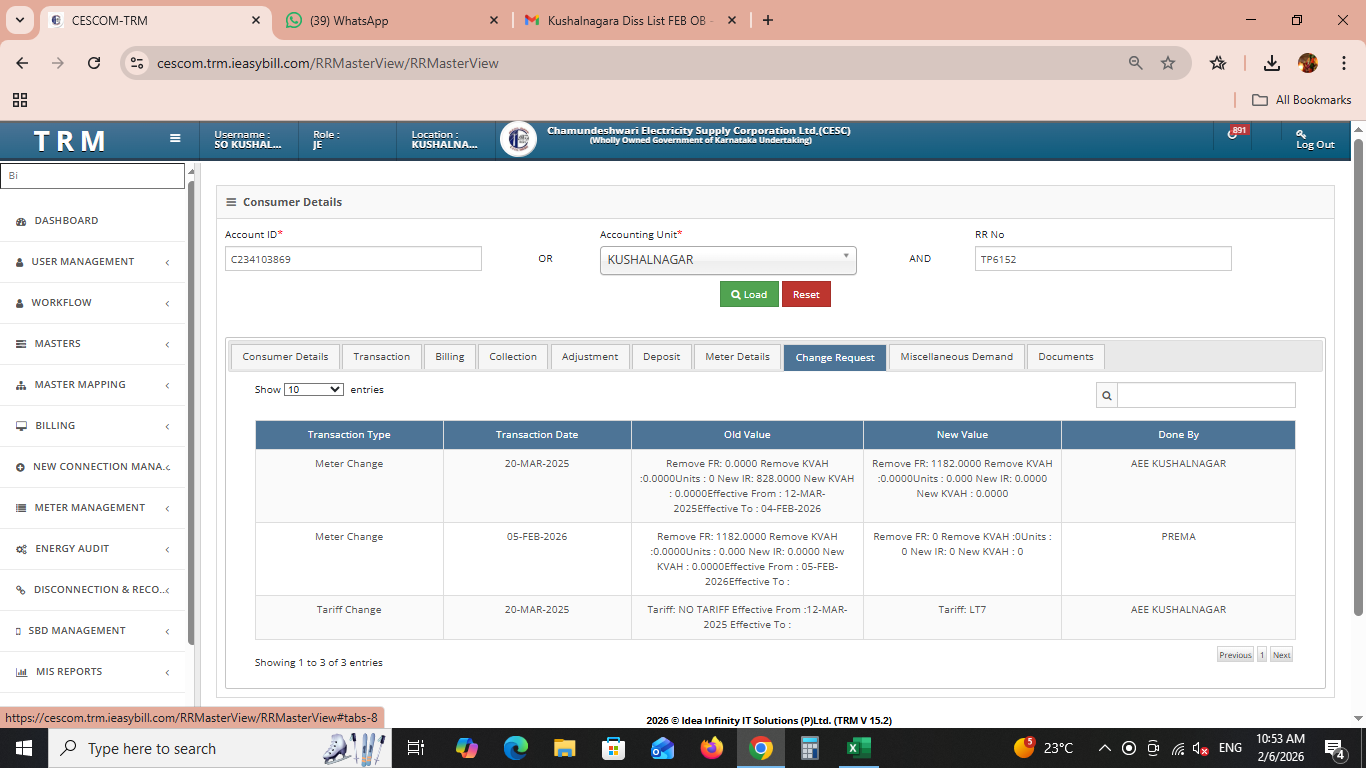Click pagination page 1 button
Image resolution: width=1366 pixels, height=768 pixels.
(x=1262, y=655)
